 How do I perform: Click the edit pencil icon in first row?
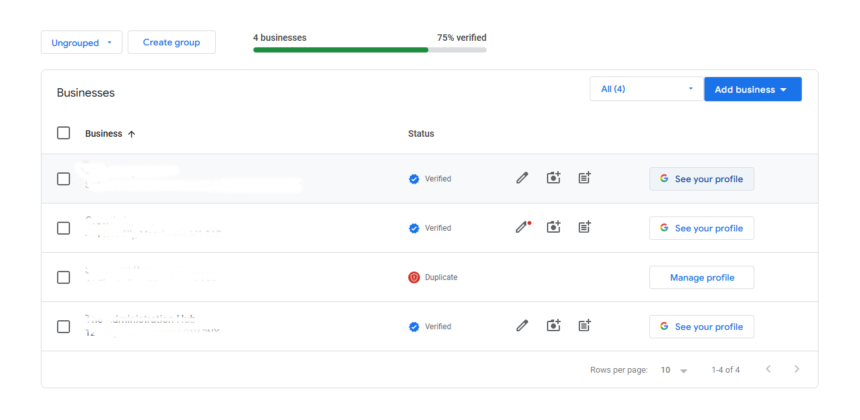[521, 178]
